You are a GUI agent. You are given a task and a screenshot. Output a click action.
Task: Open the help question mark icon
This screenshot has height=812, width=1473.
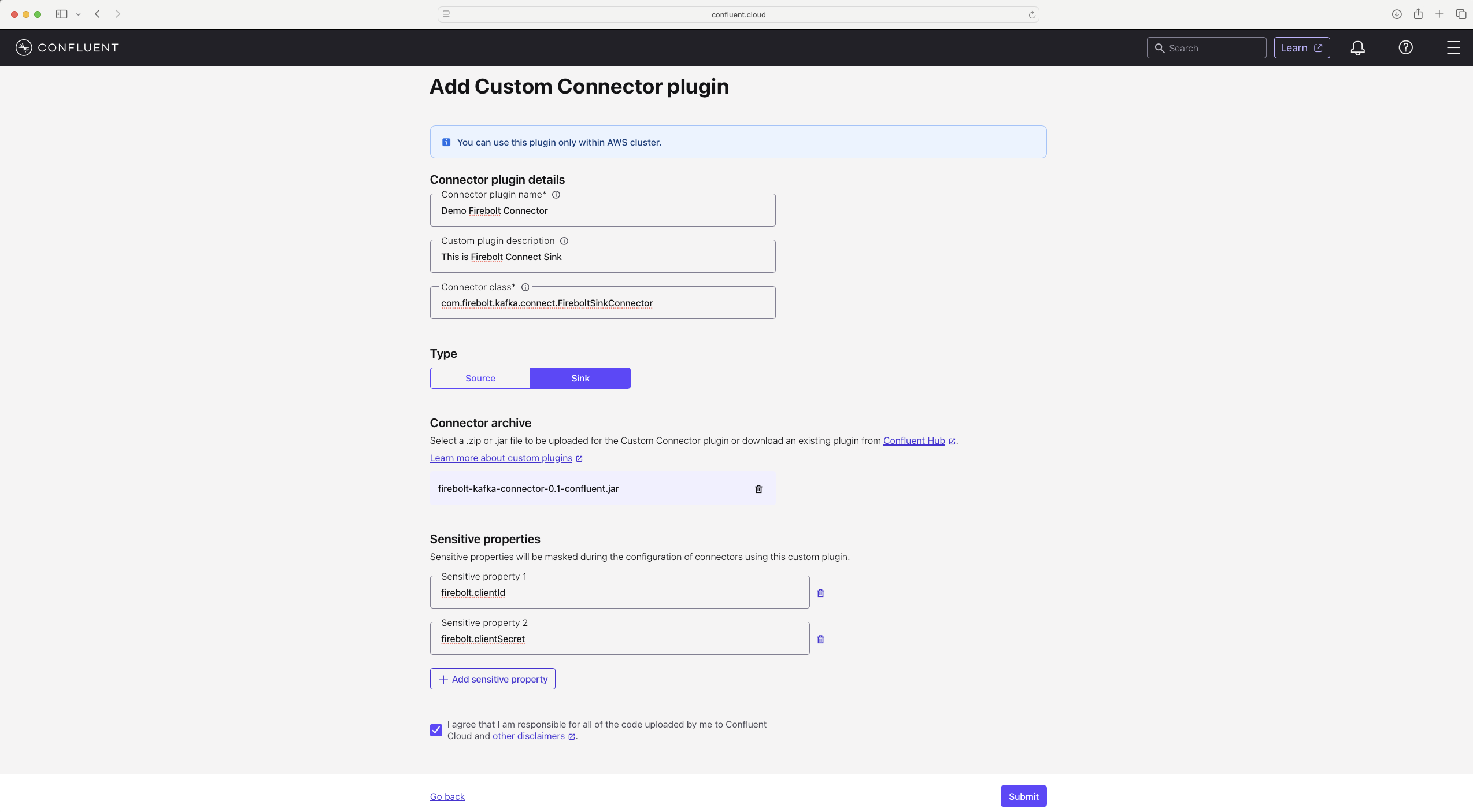1405,48
